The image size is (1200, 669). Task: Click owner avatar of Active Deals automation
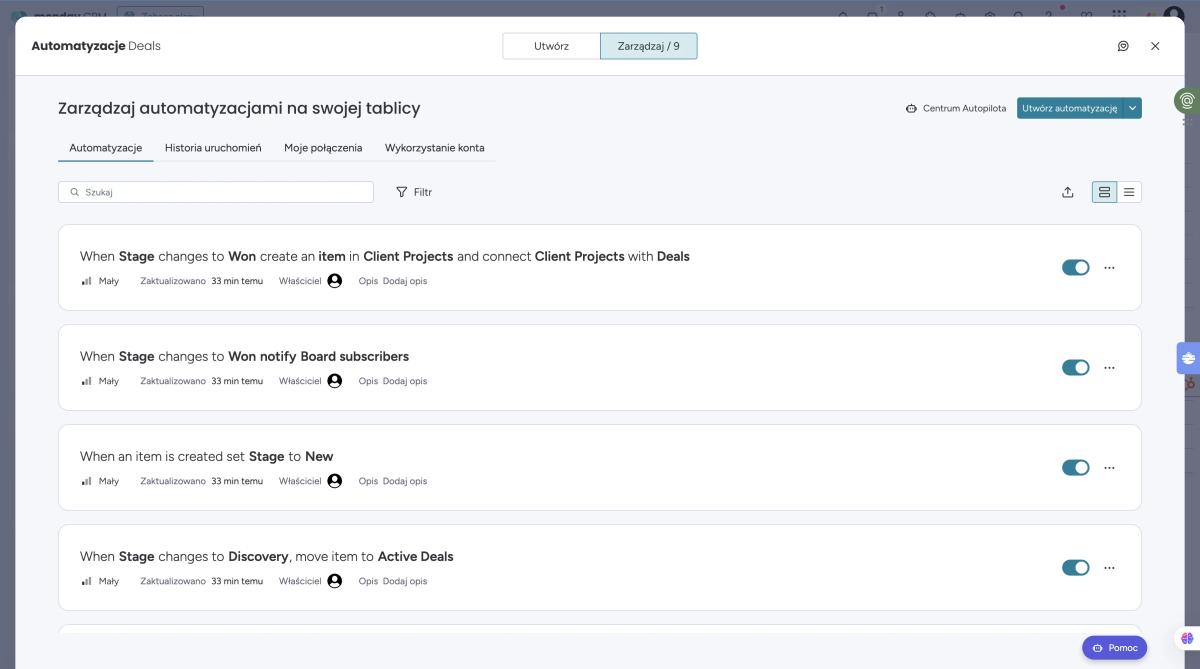click(335, 581)
